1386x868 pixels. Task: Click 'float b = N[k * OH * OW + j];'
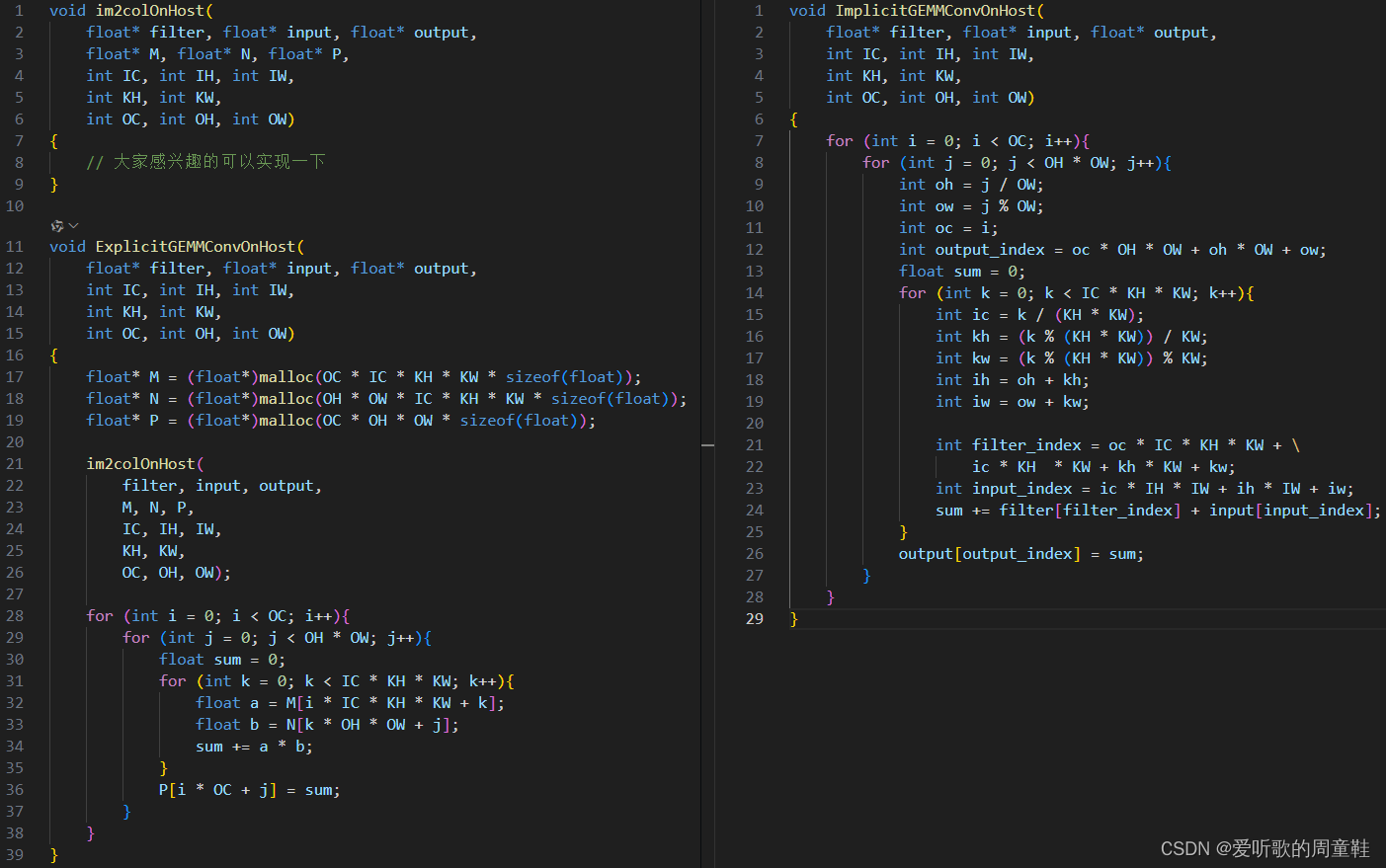(327, 725)
